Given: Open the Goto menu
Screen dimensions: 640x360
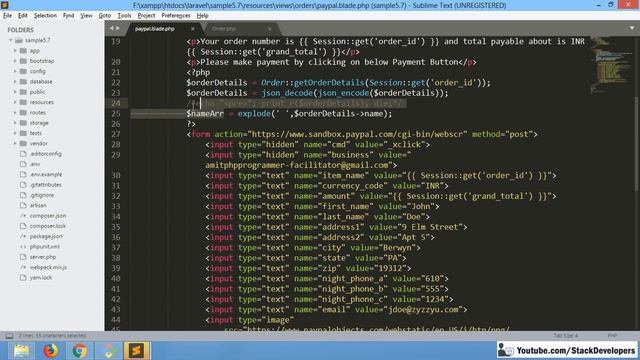Looking at the screenshot, I should [x=105, y=16].
